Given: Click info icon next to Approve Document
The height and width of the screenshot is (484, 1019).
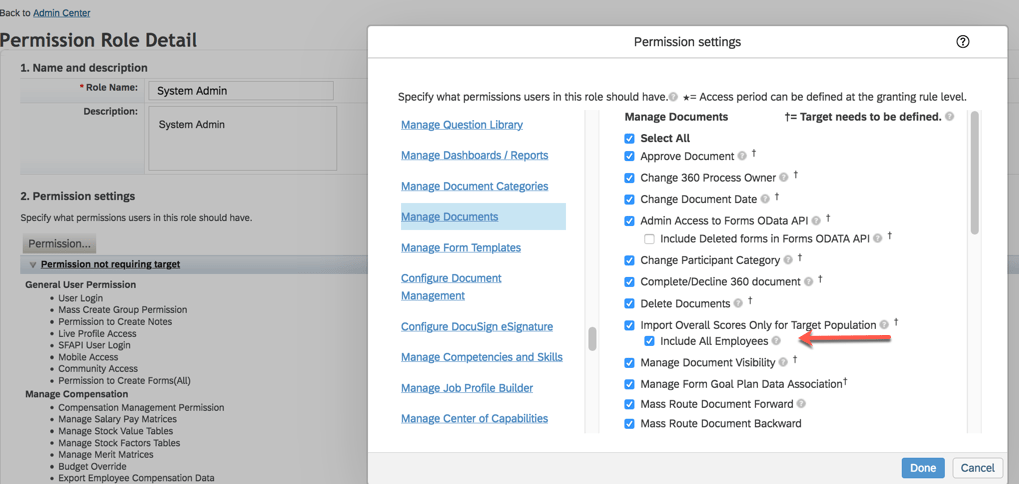Looking at the screenshot, I should coord(742,156).
